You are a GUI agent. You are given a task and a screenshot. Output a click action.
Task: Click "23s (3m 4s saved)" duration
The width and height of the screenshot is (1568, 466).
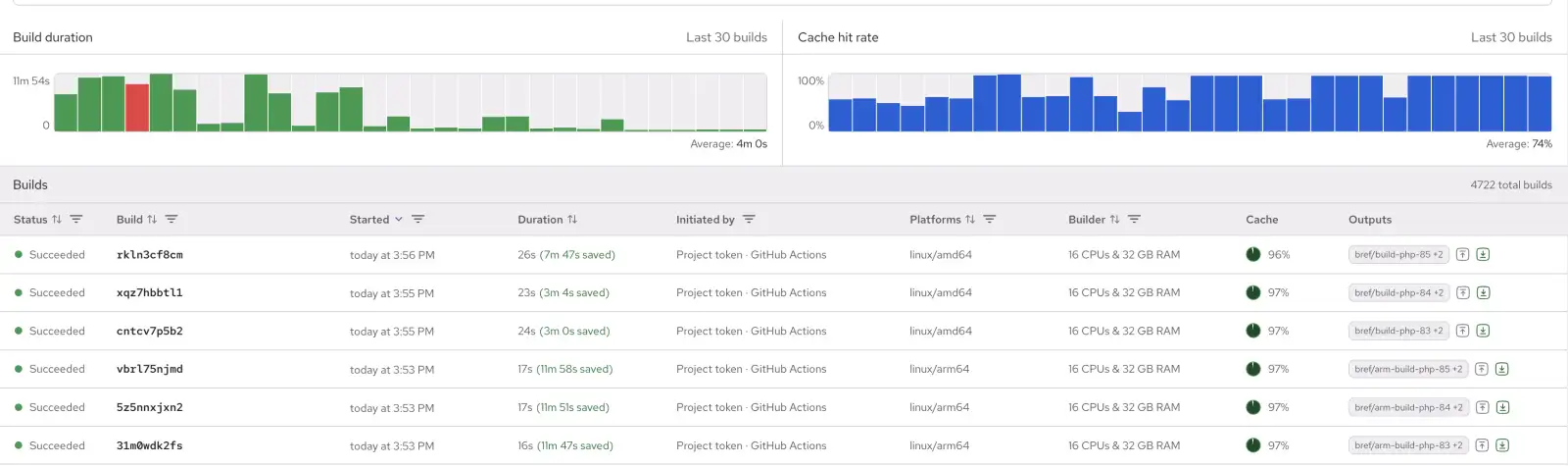coord(563,292)
